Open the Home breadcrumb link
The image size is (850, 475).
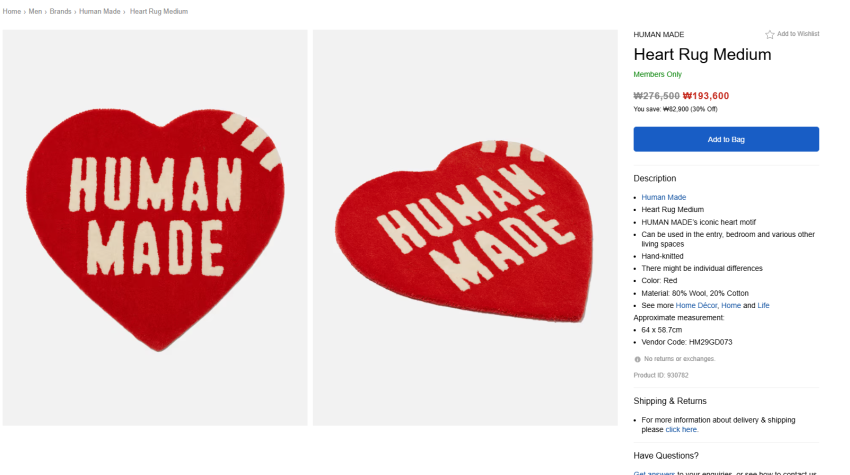[11, 11]
